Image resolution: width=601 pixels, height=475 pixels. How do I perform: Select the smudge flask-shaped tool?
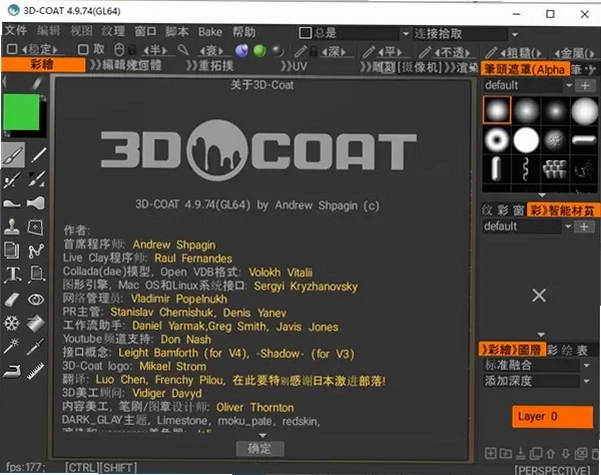tap(36, 203)
